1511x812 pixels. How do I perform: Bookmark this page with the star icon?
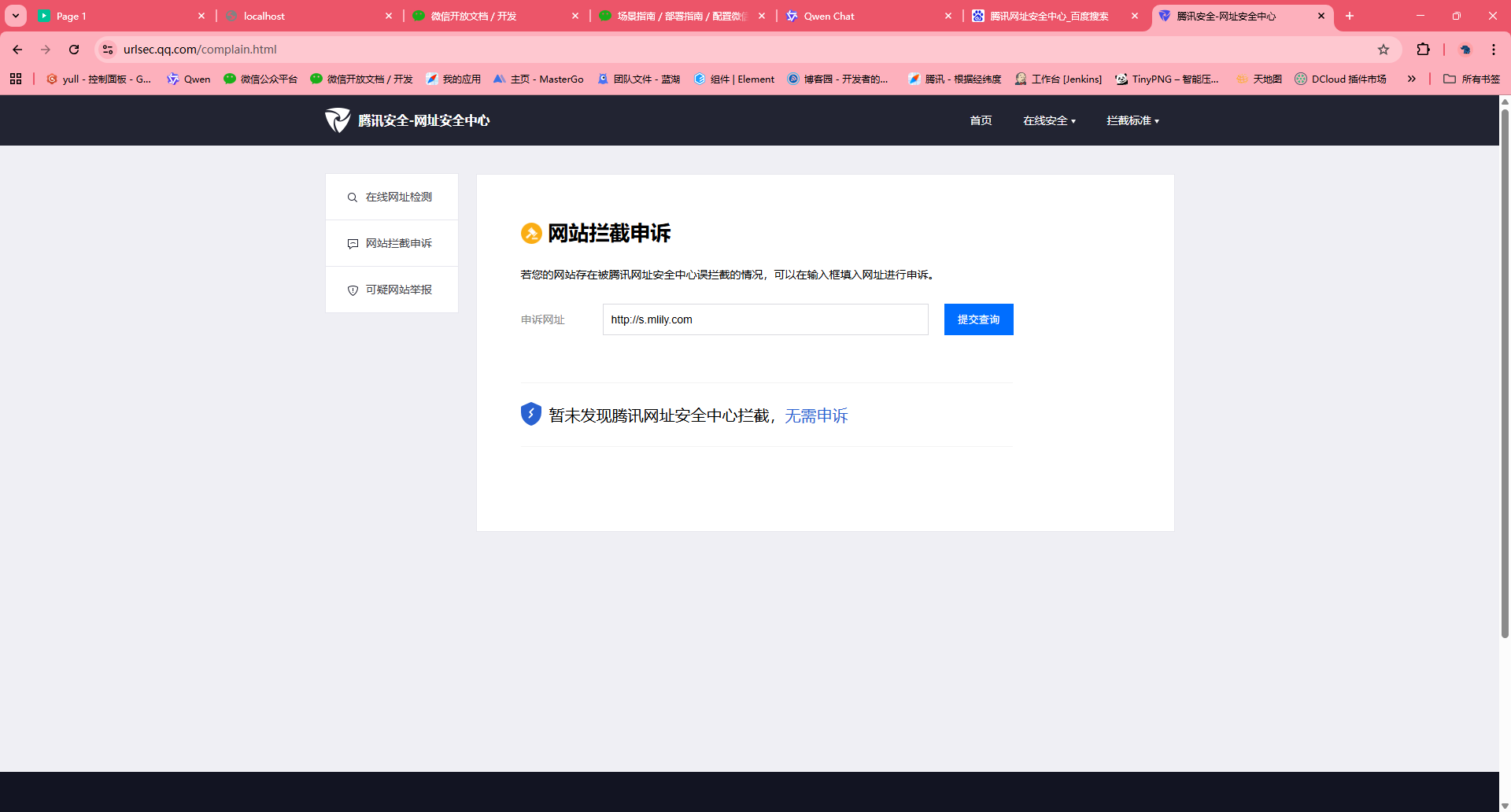point(1384,50)
